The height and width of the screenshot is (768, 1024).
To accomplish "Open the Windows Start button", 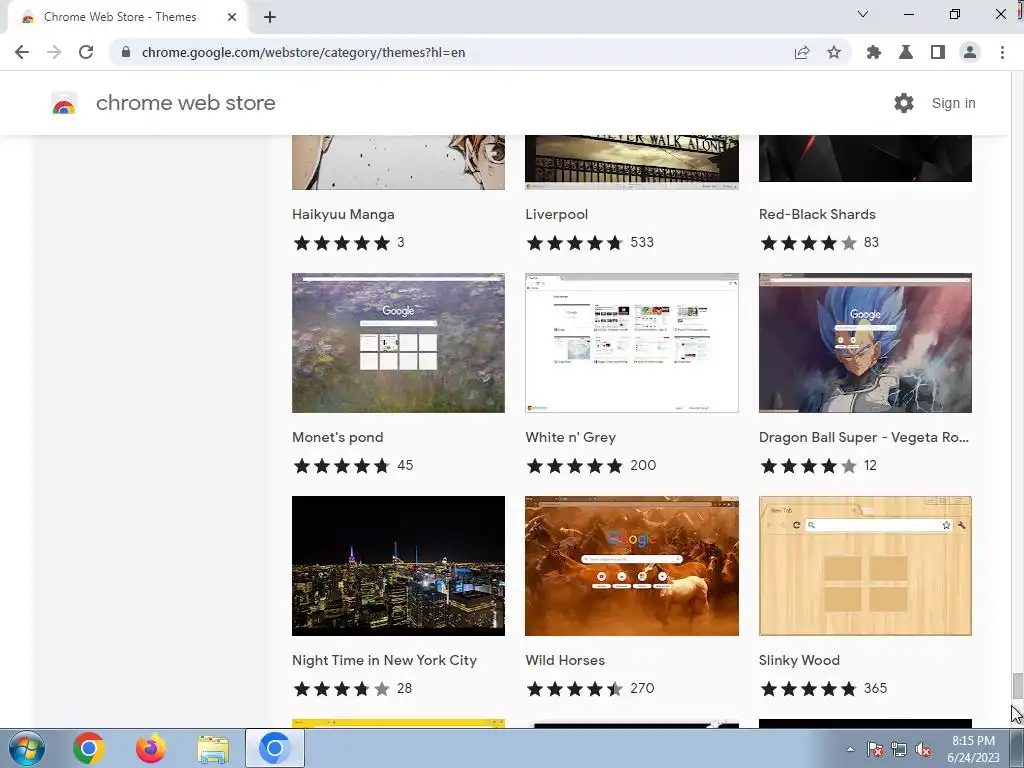I will [27, 748].
